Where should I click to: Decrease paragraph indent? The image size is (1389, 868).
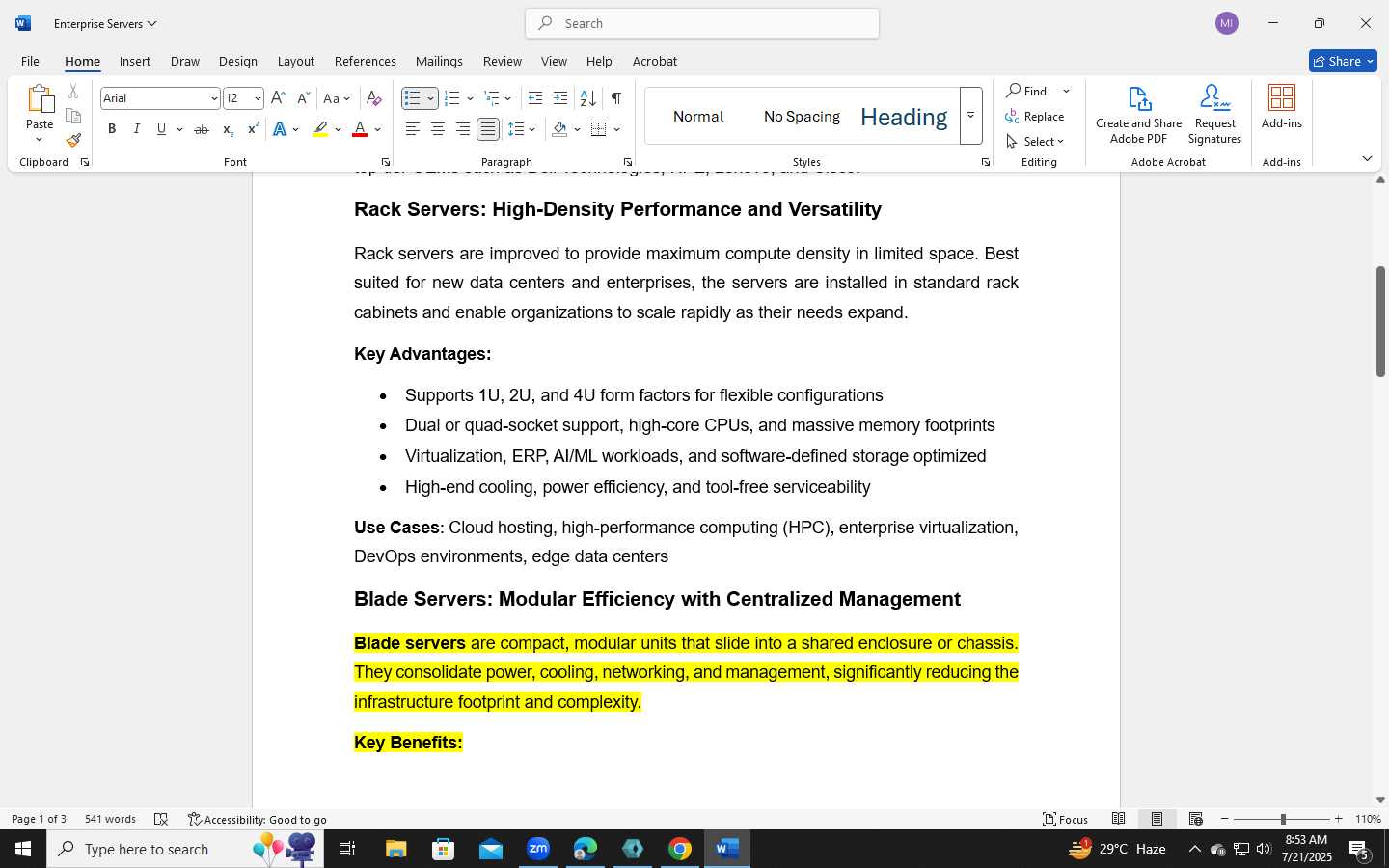(535, 98)
